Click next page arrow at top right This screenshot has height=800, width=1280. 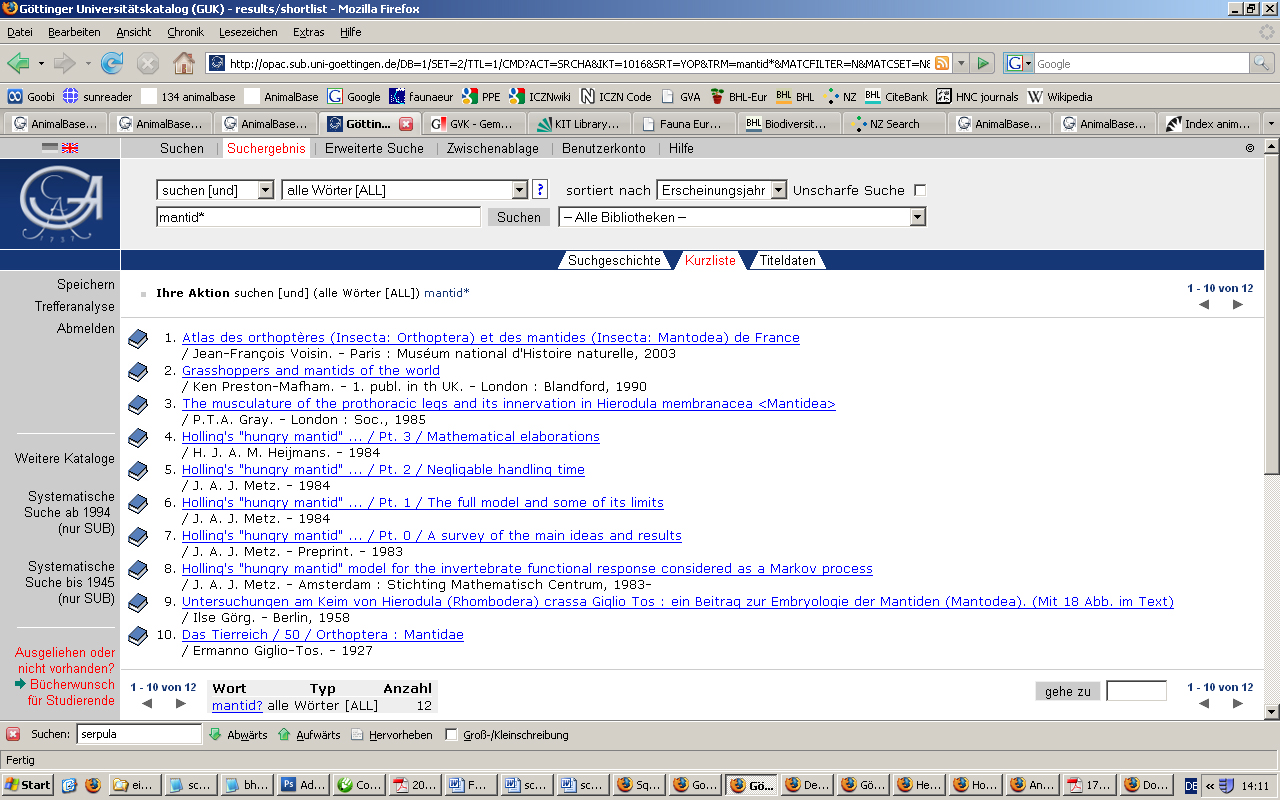click(1238, 304)
